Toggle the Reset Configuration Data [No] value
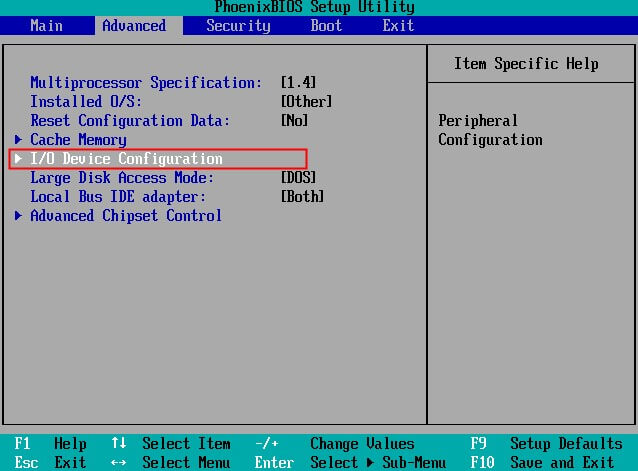Image resolution: width=638 pixels, height=471 pixels. 294,121
